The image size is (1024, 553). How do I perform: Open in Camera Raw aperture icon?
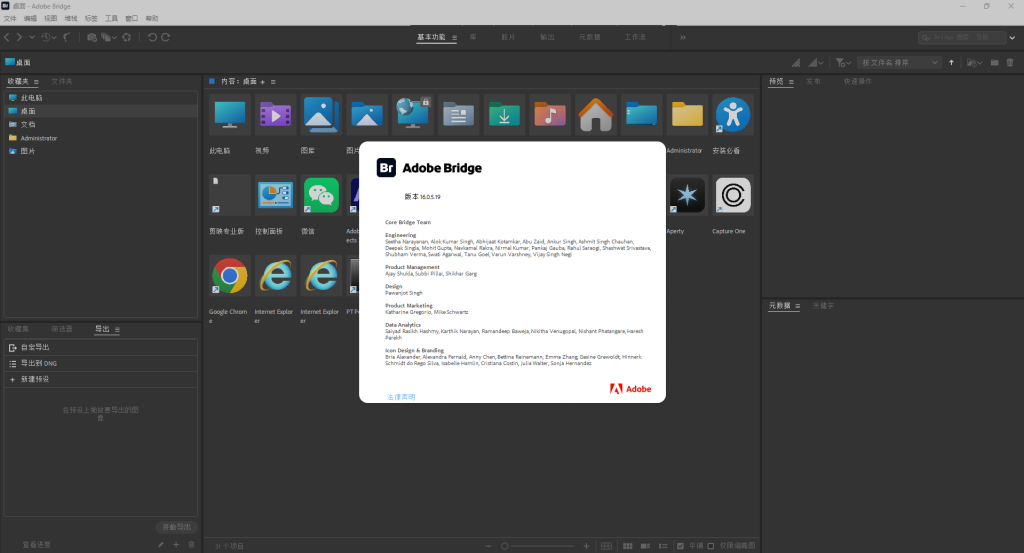pos(127,37)
